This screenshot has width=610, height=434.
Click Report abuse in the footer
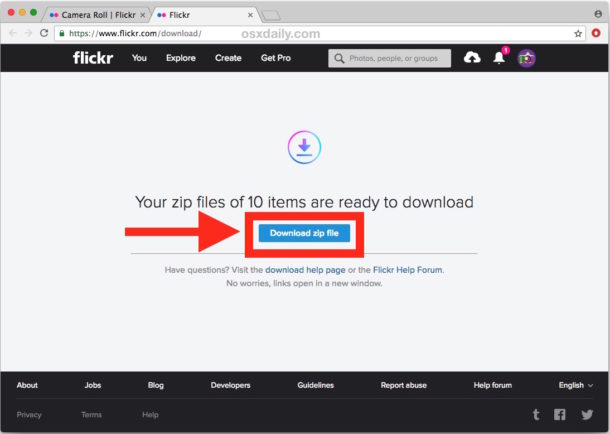[x=404, y=385]
